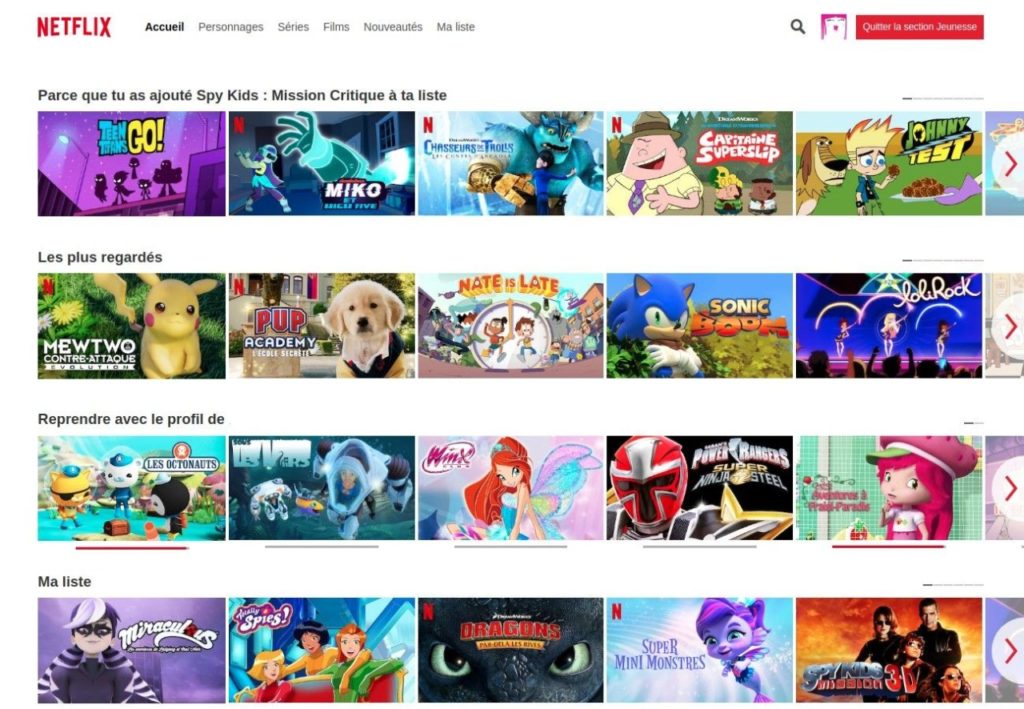Click Quitter la section Jeunesse button
This screenshot has height=709, width=1024.
pos(920,27)
